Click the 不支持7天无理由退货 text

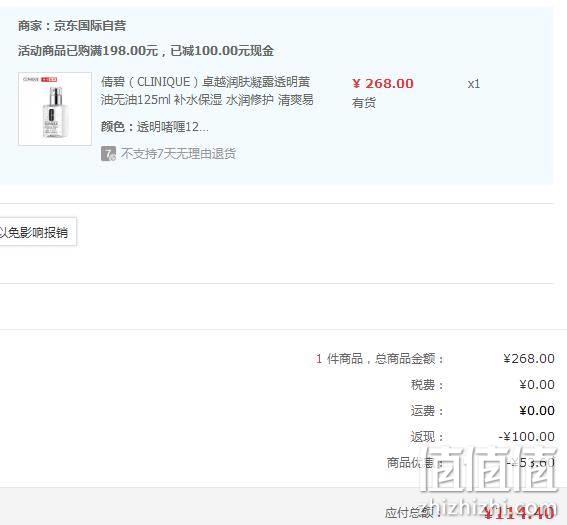(x=178, y=154)
